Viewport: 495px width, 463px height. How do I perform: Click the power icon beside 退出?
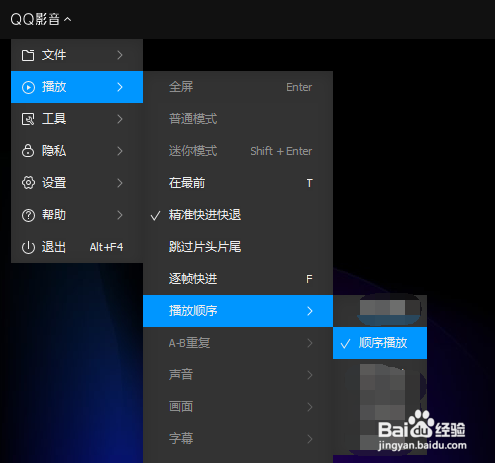28,247
